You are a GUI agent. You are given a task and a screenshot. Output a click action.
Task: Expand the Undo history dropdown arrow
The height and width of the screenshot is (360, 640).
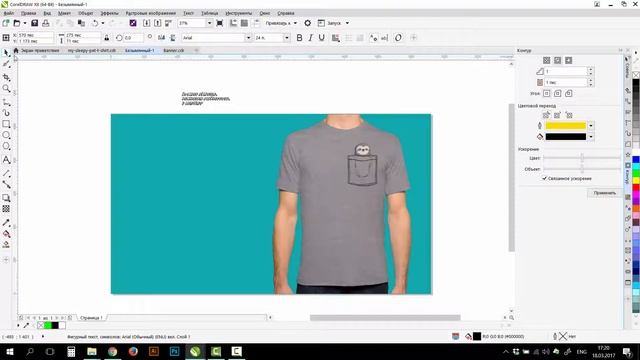102,23
